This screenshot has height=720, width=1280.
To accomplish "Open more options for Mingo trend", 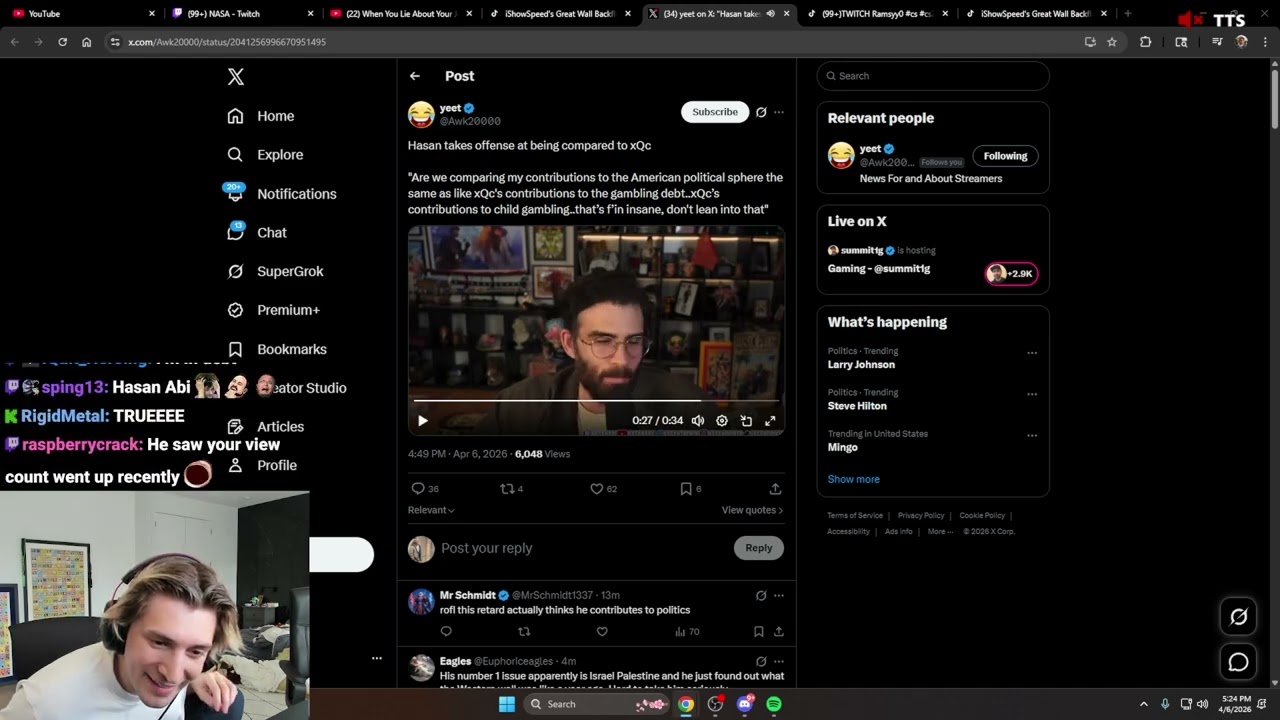I will pyautogui.click(x=1032, y=436).
